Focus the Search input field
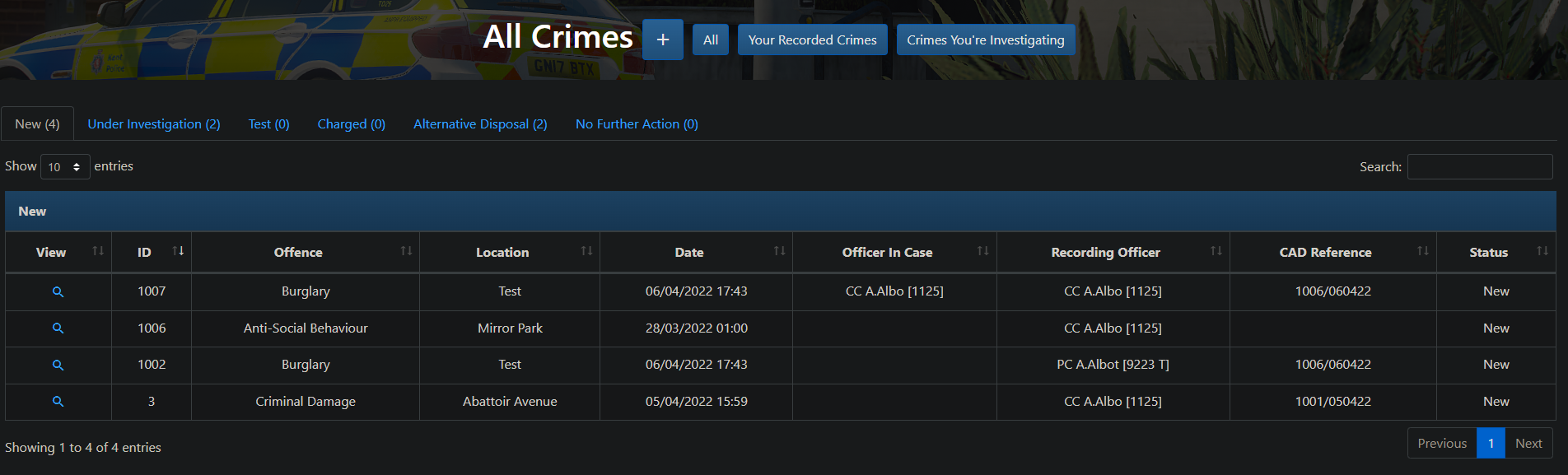 [1479, 167]
